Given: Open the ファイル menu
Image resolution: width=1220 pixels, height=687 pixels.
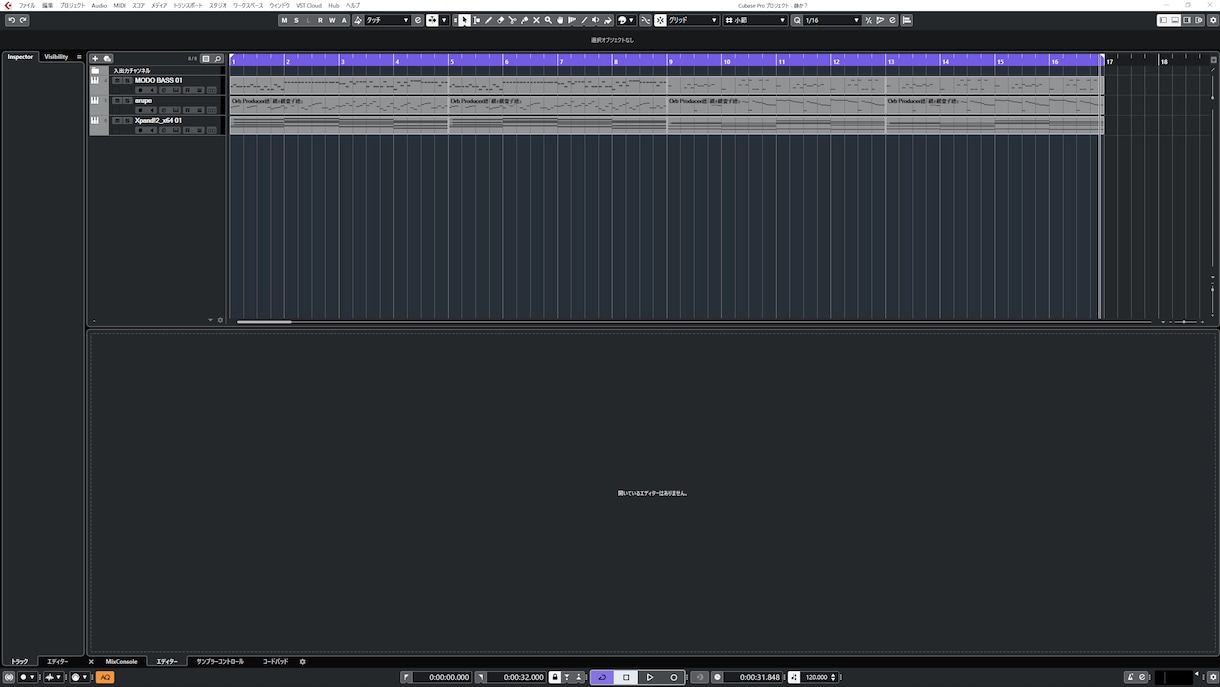Looking at the screenshot, I should pos(27,5).
